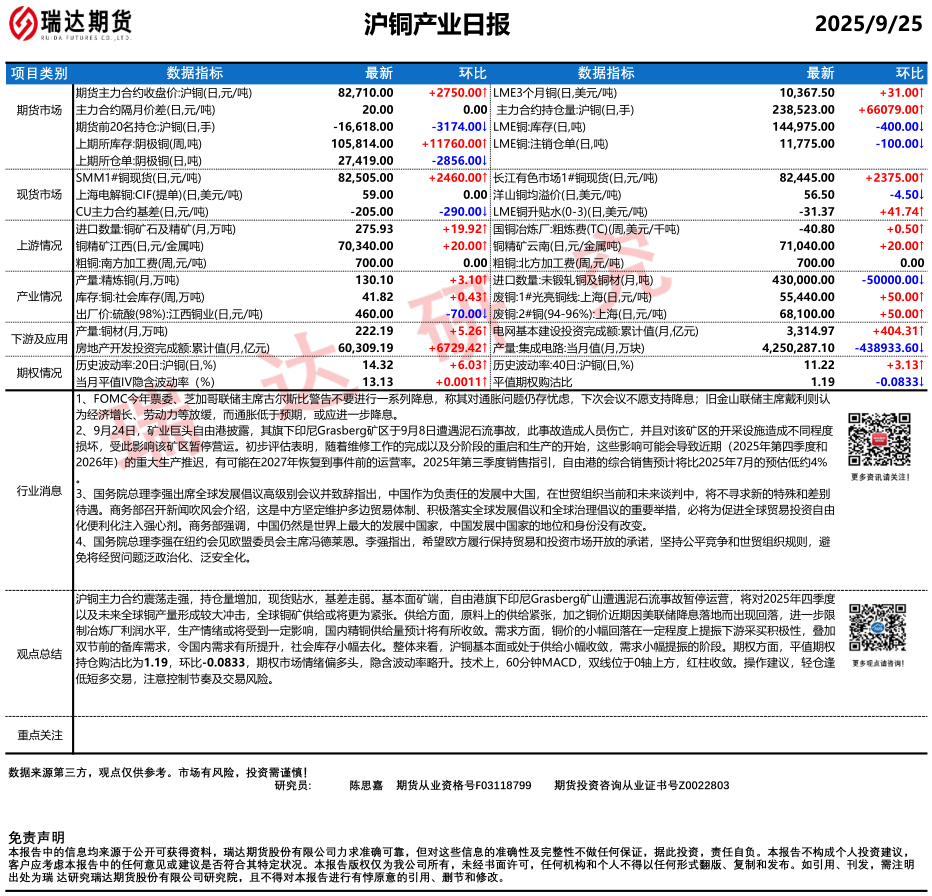
Task: Select the 项目类别 column header
Action: click(x=39, y=73)
